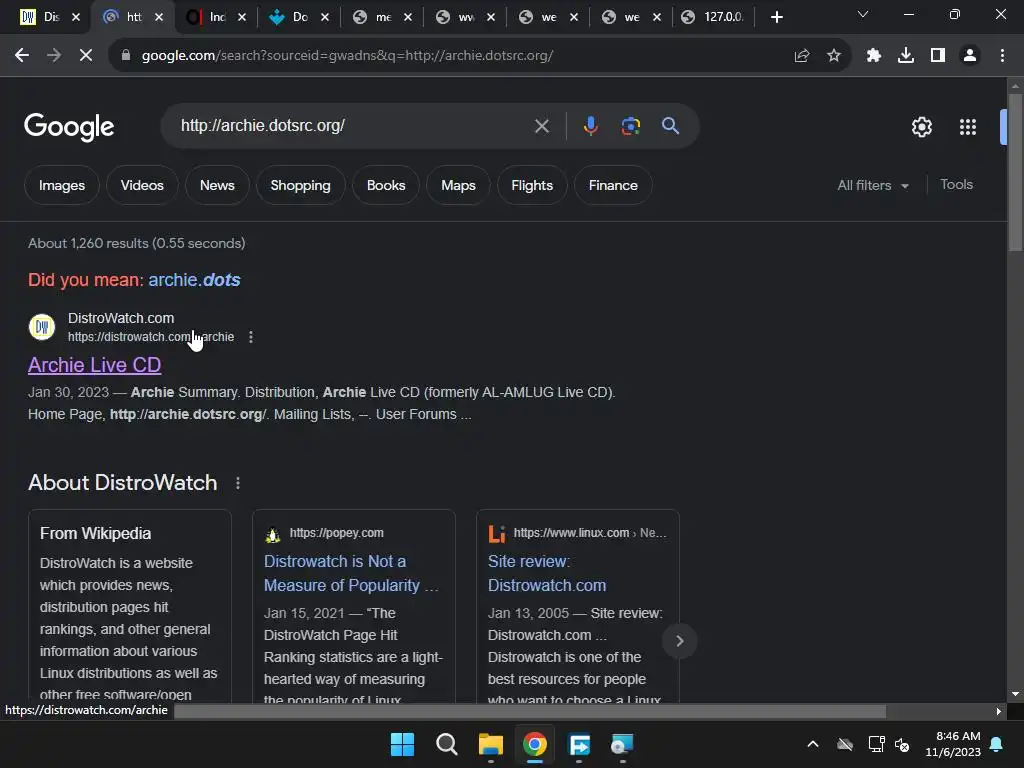Open a new browser tab
This screenshot has height=768, width=1024.
(x=776, y=17)
